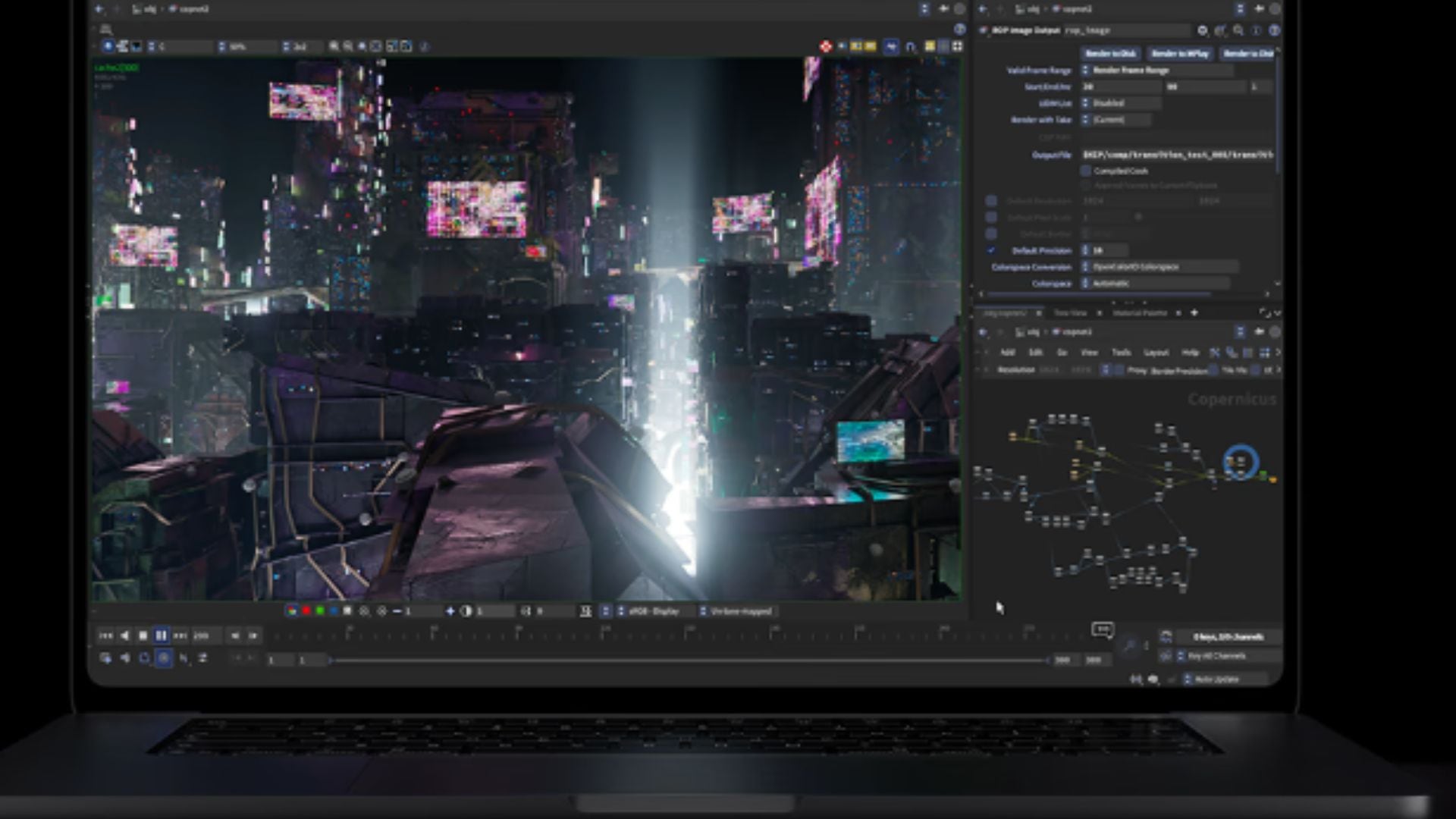1456x819 pixels.
Task: Toggle the Default Border checkbox
Action: [991, 234]
